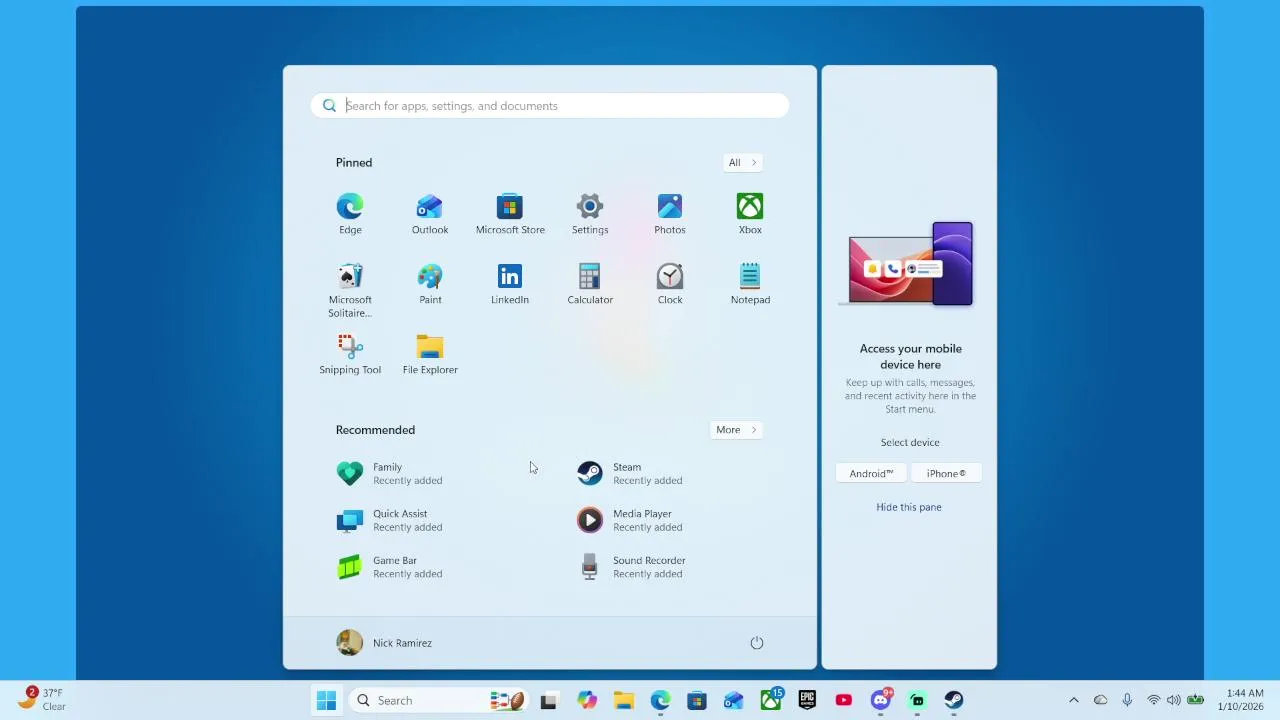Open the pinned Xbox app
This screenshot has height=720, width=1280.
(x=750, y=214)
